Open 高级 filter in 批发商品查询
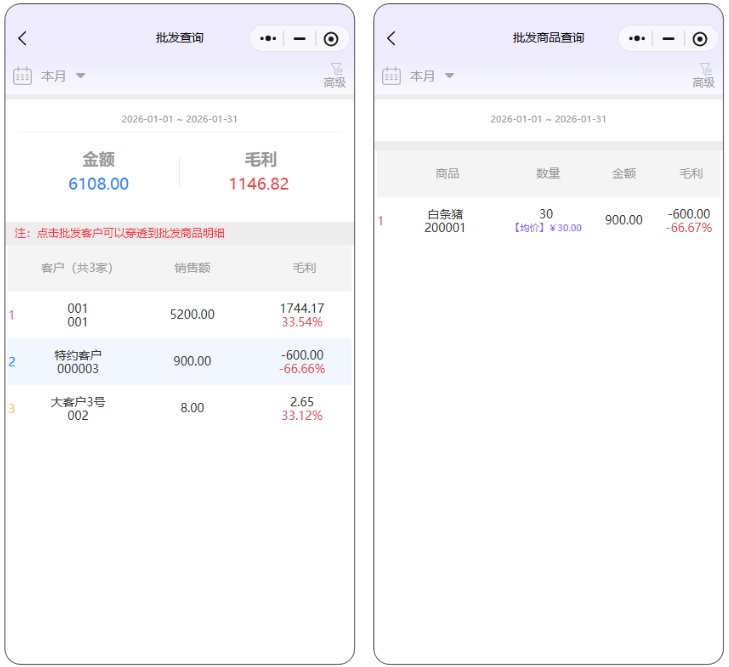Viewport: 729px width, 667px height. click(704, 76)
